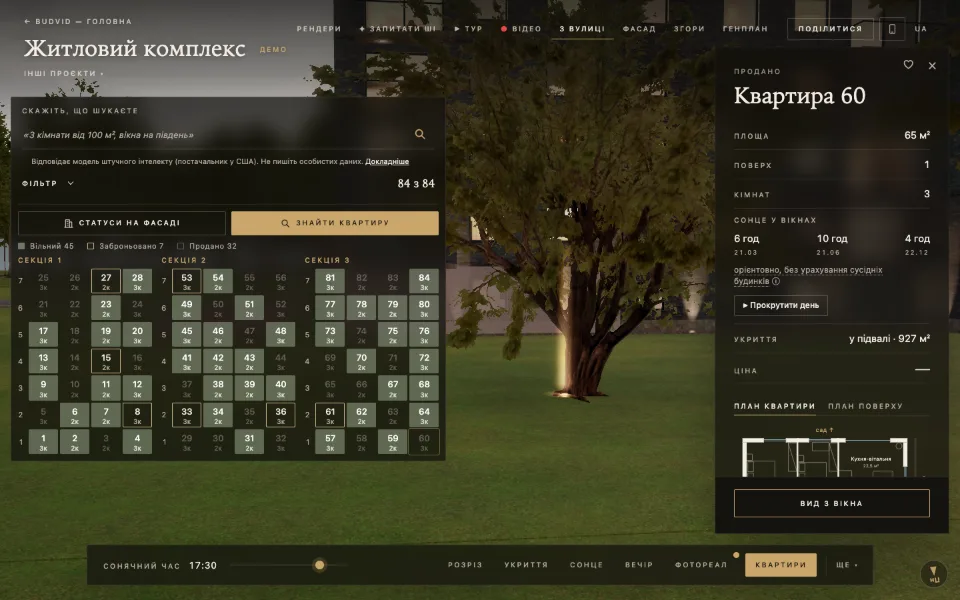This screenshot has height=600, width=960.
Task: Toggle the СОНЦЕ sun mode
Action: tap(587, 565)
